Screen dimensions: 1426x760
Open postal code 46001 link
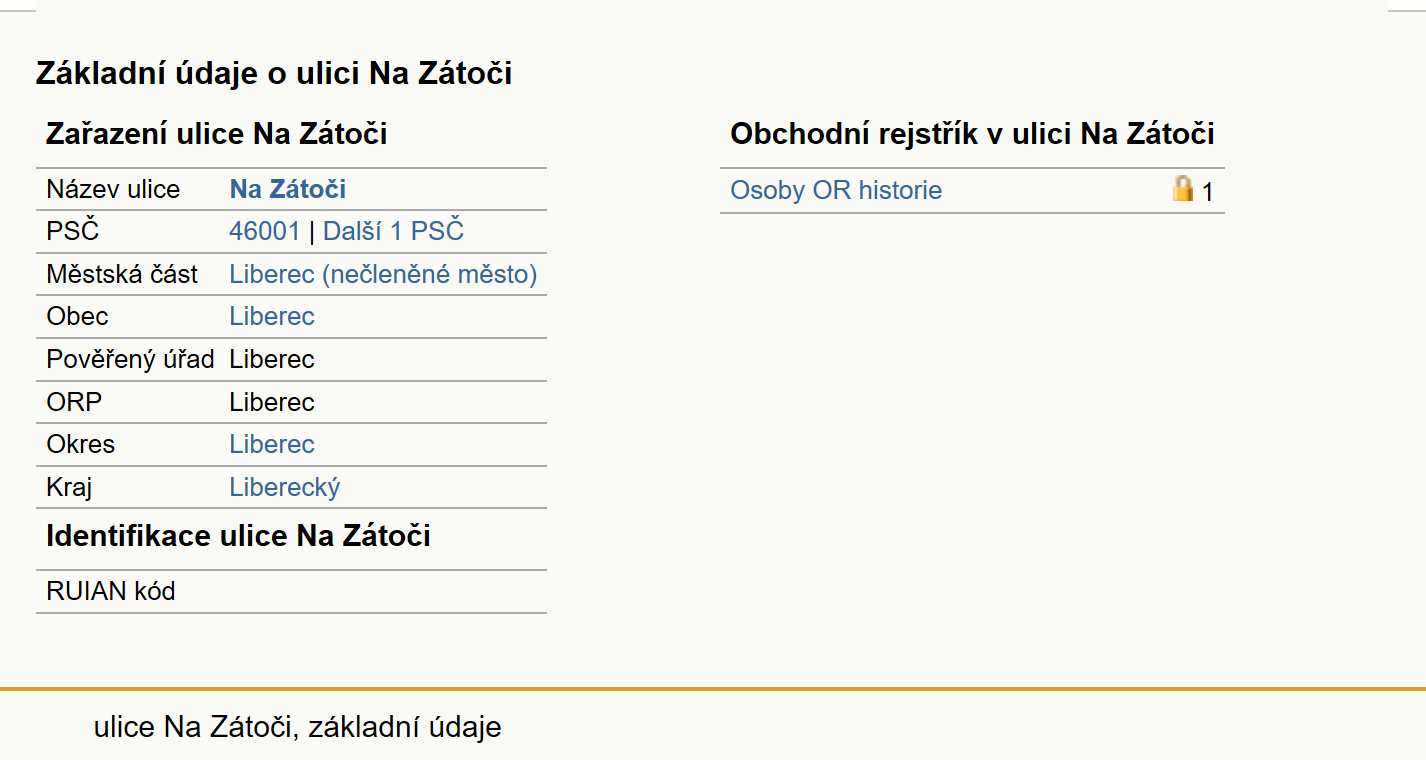click(x=264, y=231)
